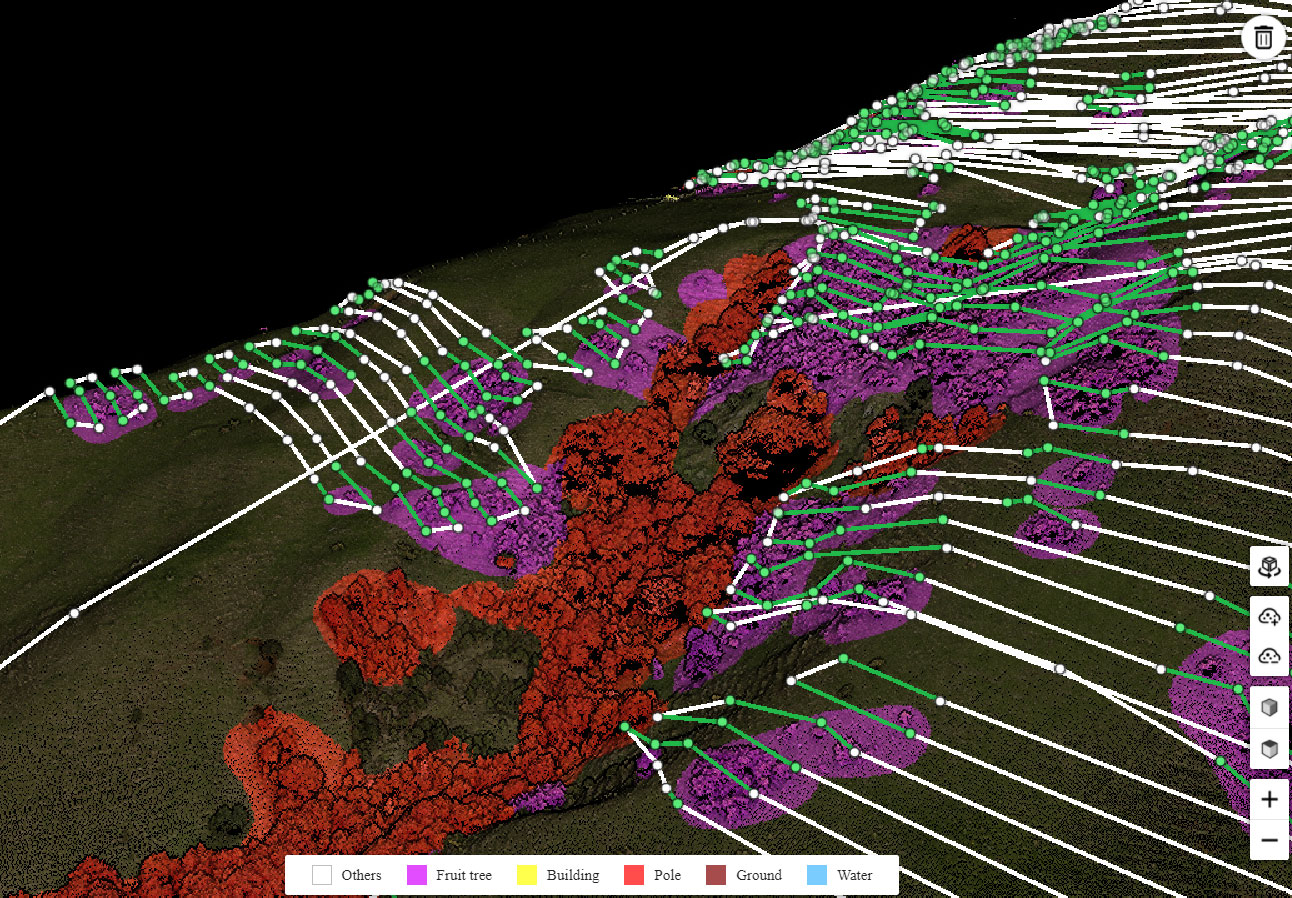The height and width of the screenshot is (898, 1292).
Task: Select the 3D rotate view tool
Action: (x=1268, y=566)
